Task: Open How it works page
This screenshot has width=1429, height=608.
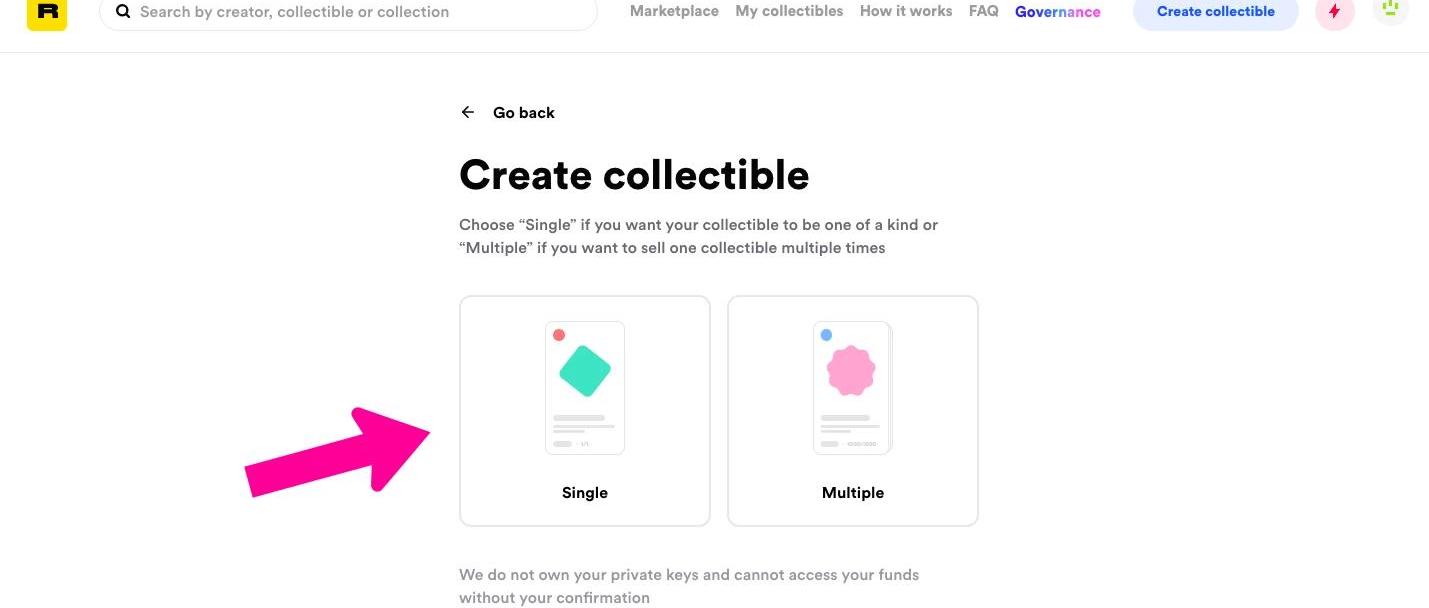Action: click(x=906, y=11)
